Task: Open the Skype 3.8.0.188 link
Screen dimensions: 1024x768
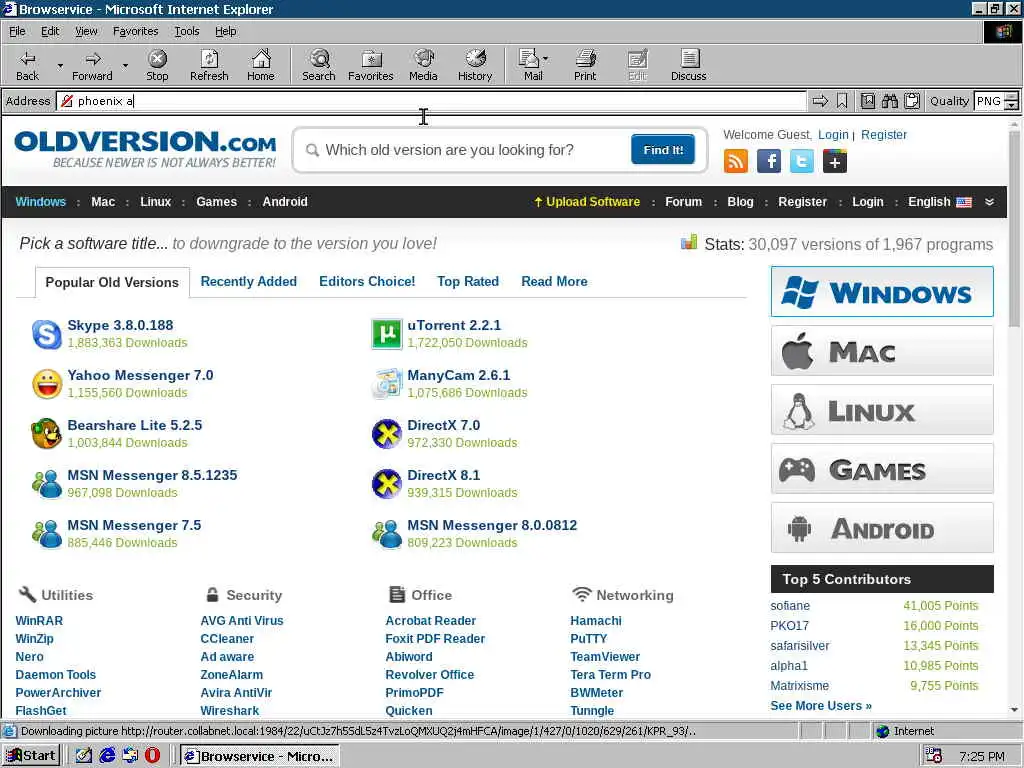Action: (120, 325)
